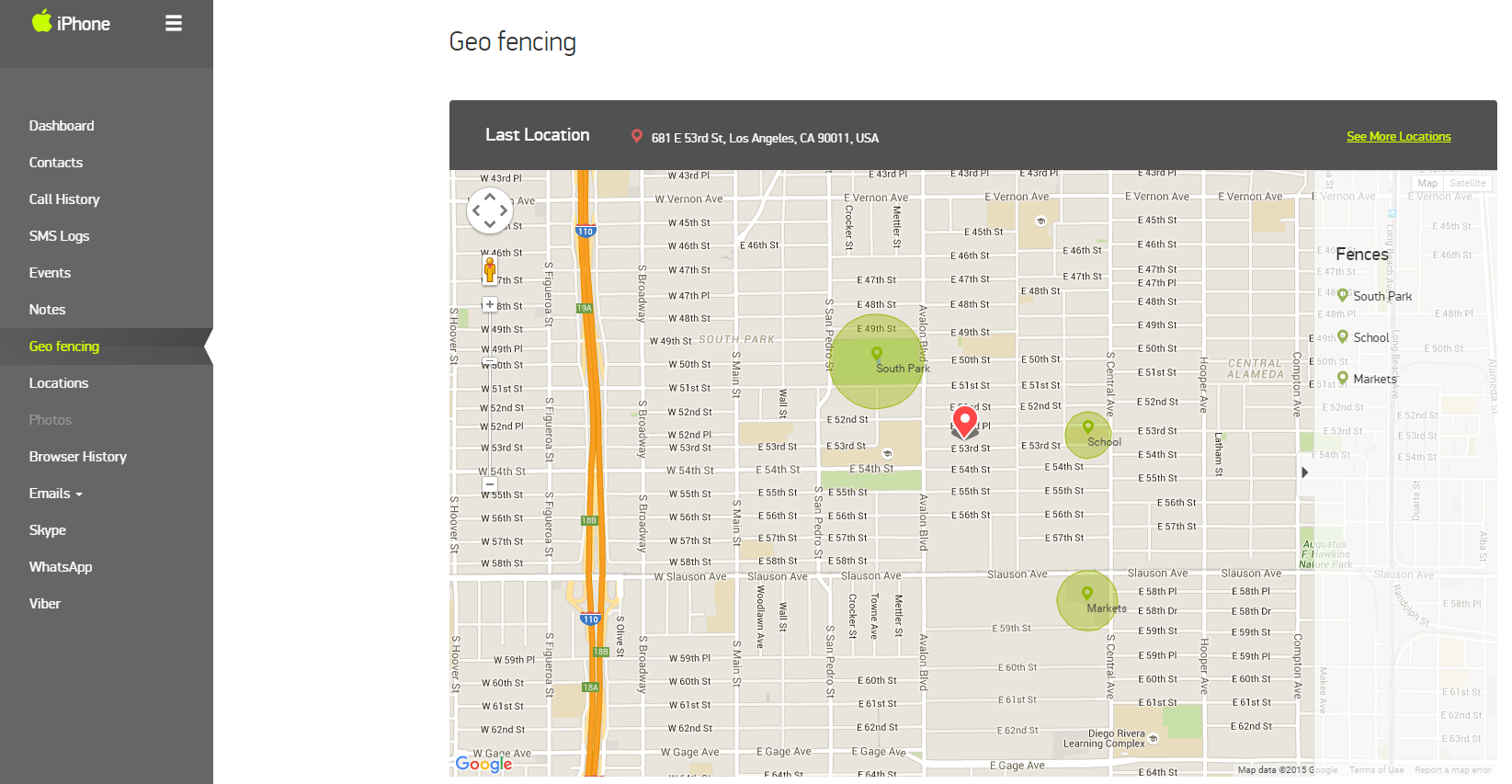
Task: Click the Markets green geofence circle
Action: tap(1087, 601)
